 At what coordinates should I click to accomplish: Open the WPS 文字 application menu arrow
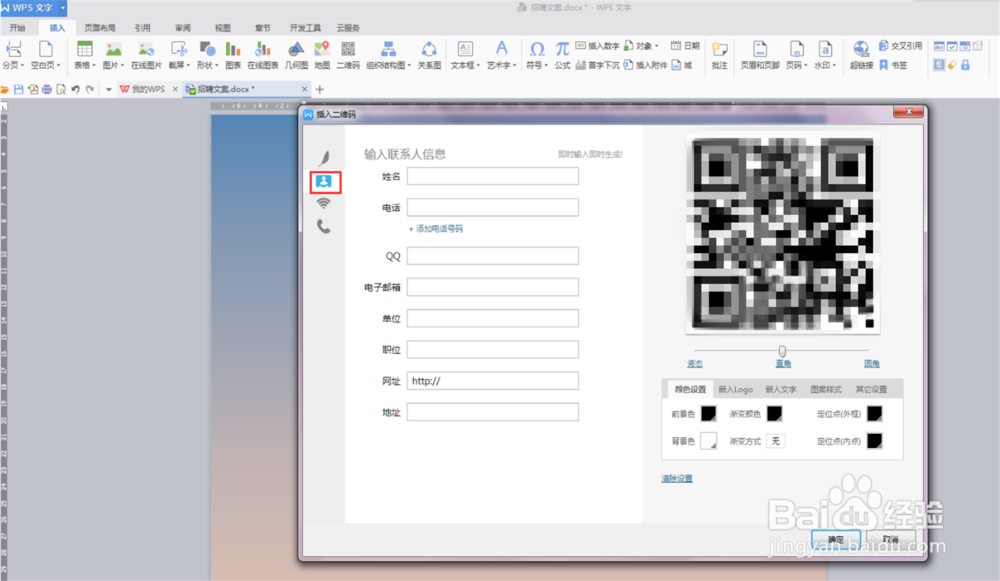coord(62,8)
